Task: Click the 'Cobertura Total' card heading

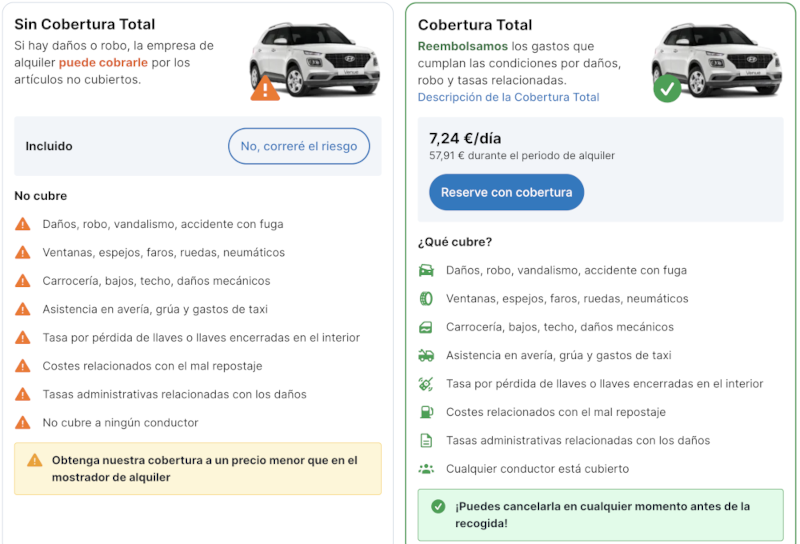Action: (475, 25)
